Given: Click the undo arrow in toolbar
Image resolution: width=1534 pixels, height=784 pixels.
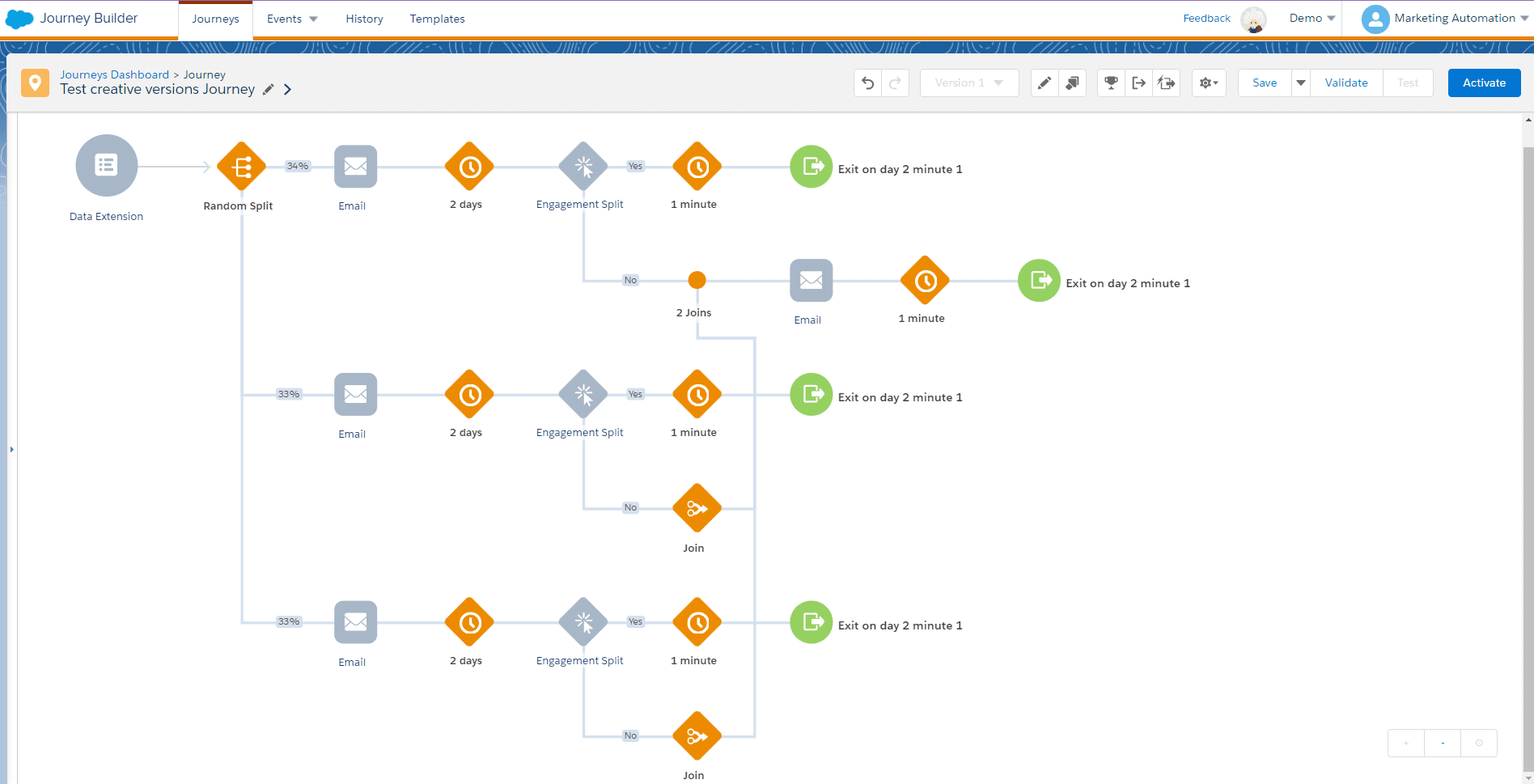Looking at the screenshot, I should point(867,83).
